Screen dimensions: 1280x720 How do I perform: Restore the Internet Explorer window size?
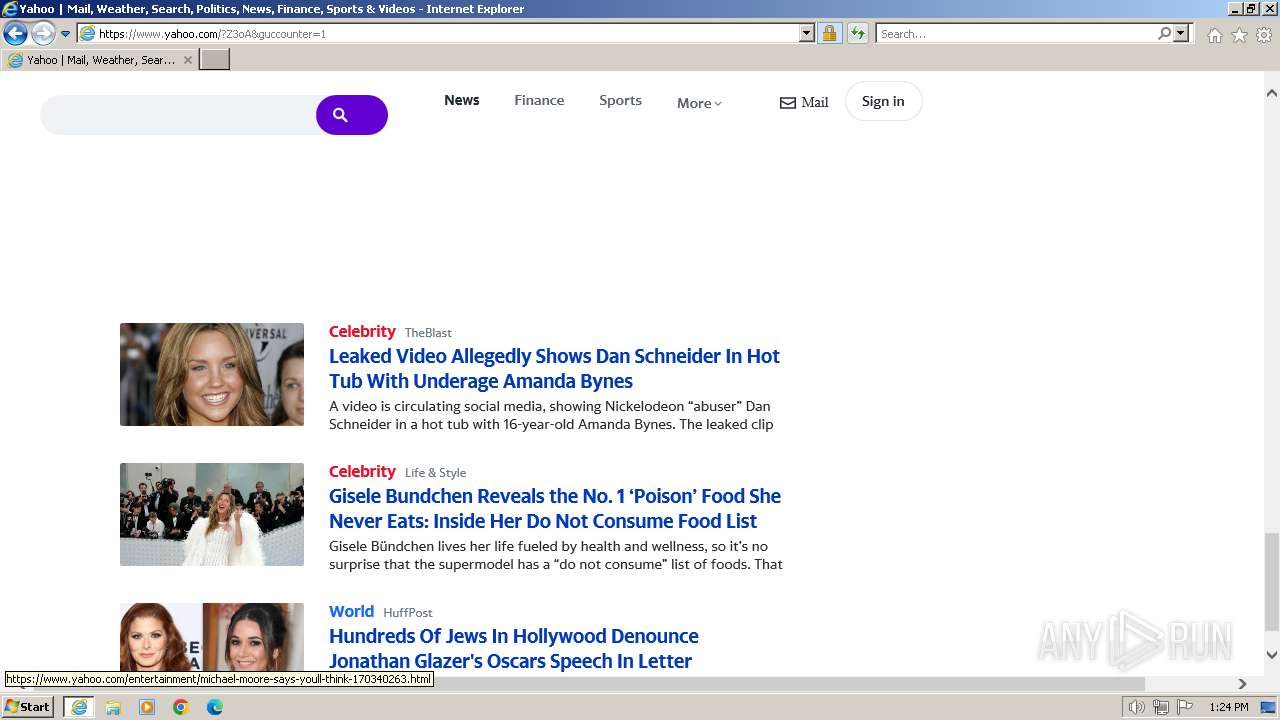pyautogui.click(x=1251, y=8)
